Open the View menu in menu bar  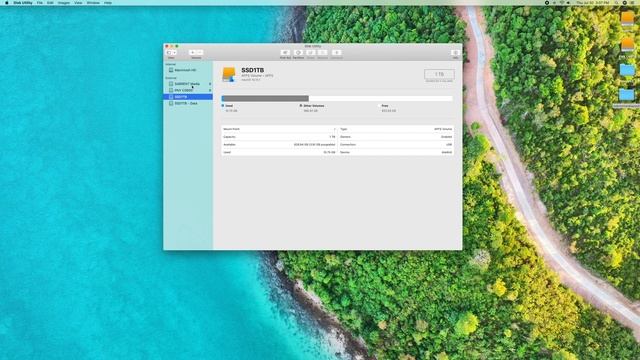(x=78, y=3)
